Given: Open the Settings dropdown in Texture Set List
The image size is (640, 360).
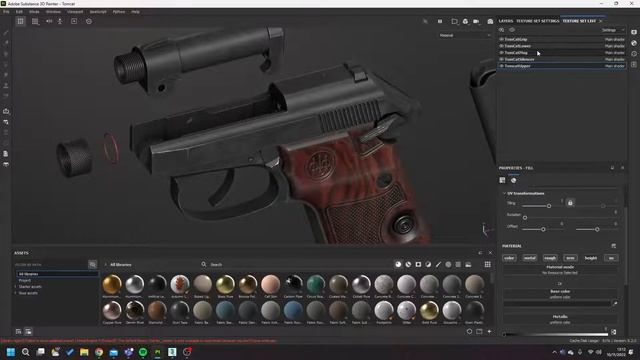Looking at the screenshot, I should 613,30.
